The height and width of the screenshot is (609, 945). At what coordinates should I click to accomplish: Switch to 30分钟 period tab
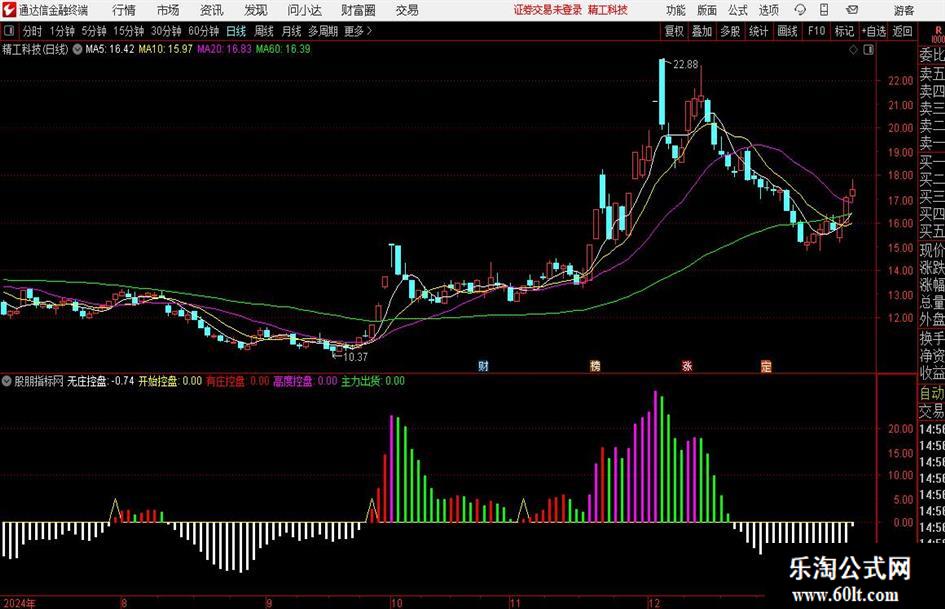pyautogui.click(x=166, y=31)
